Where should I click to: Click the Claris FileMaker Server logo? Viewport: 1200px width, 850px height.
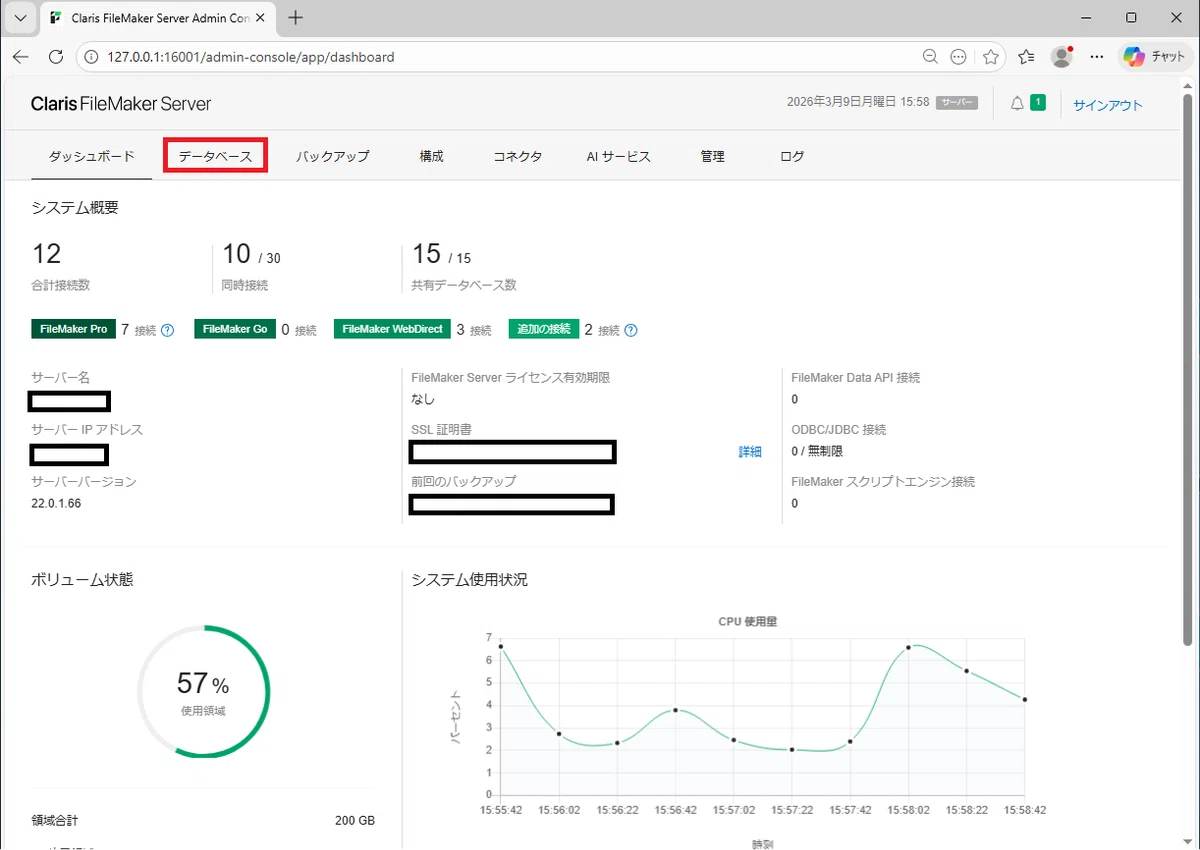121,104
